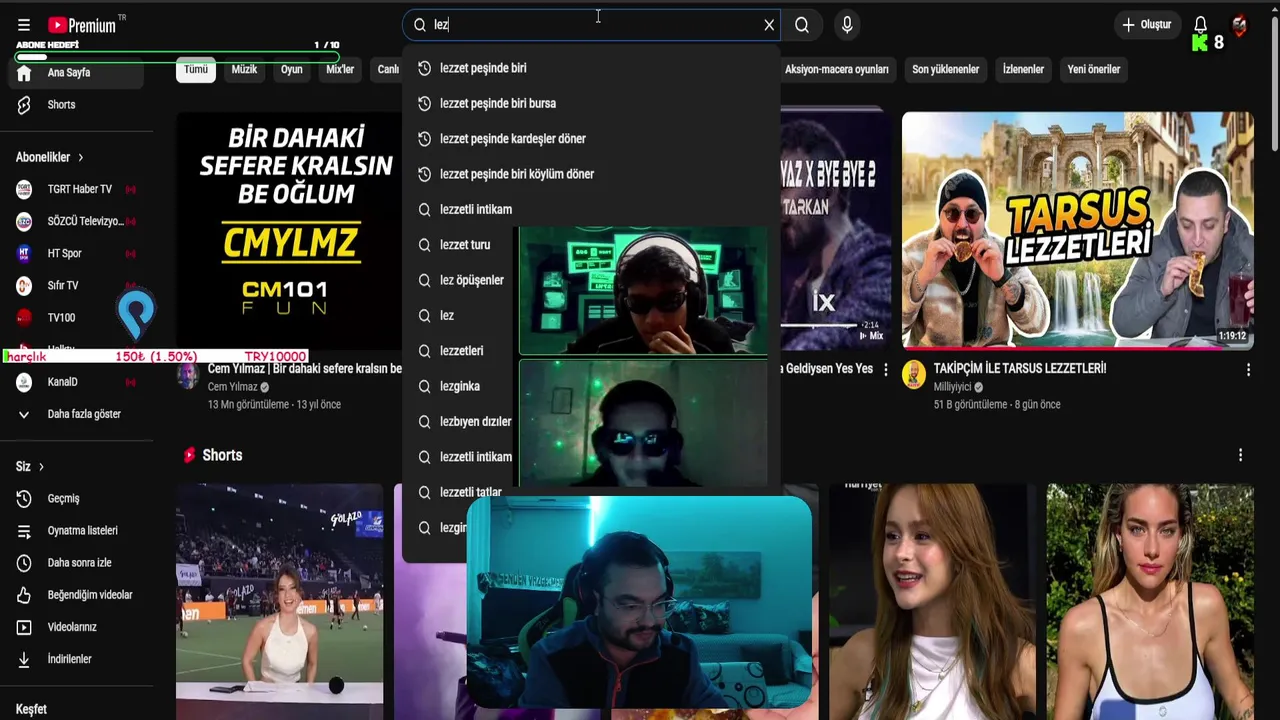
Task: Open Shorts shelf options menu
Action: click(1240, 455)
